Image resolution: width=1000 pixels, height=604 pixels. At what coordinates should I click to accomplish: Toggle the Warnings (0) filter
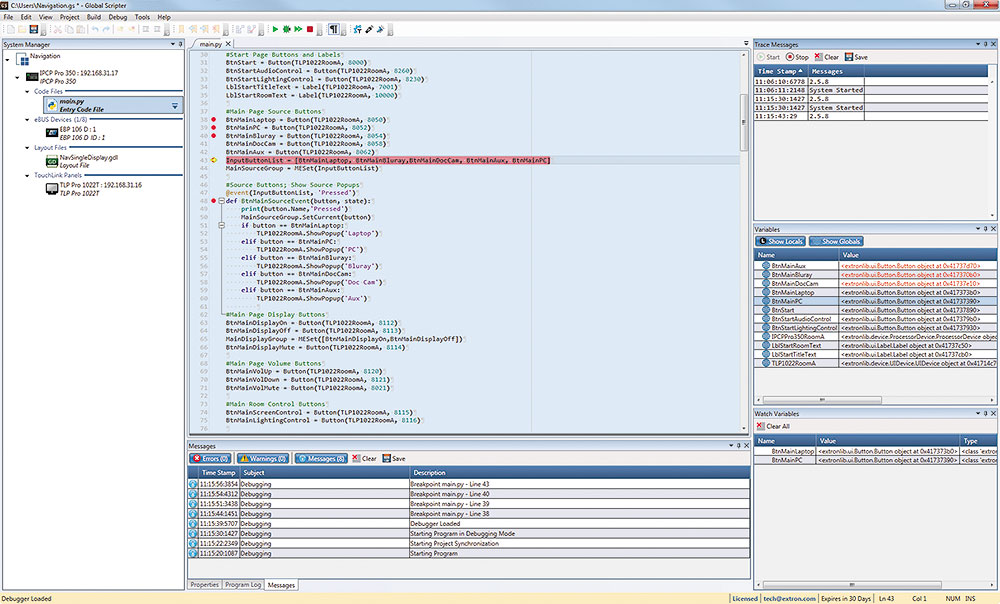263,458
